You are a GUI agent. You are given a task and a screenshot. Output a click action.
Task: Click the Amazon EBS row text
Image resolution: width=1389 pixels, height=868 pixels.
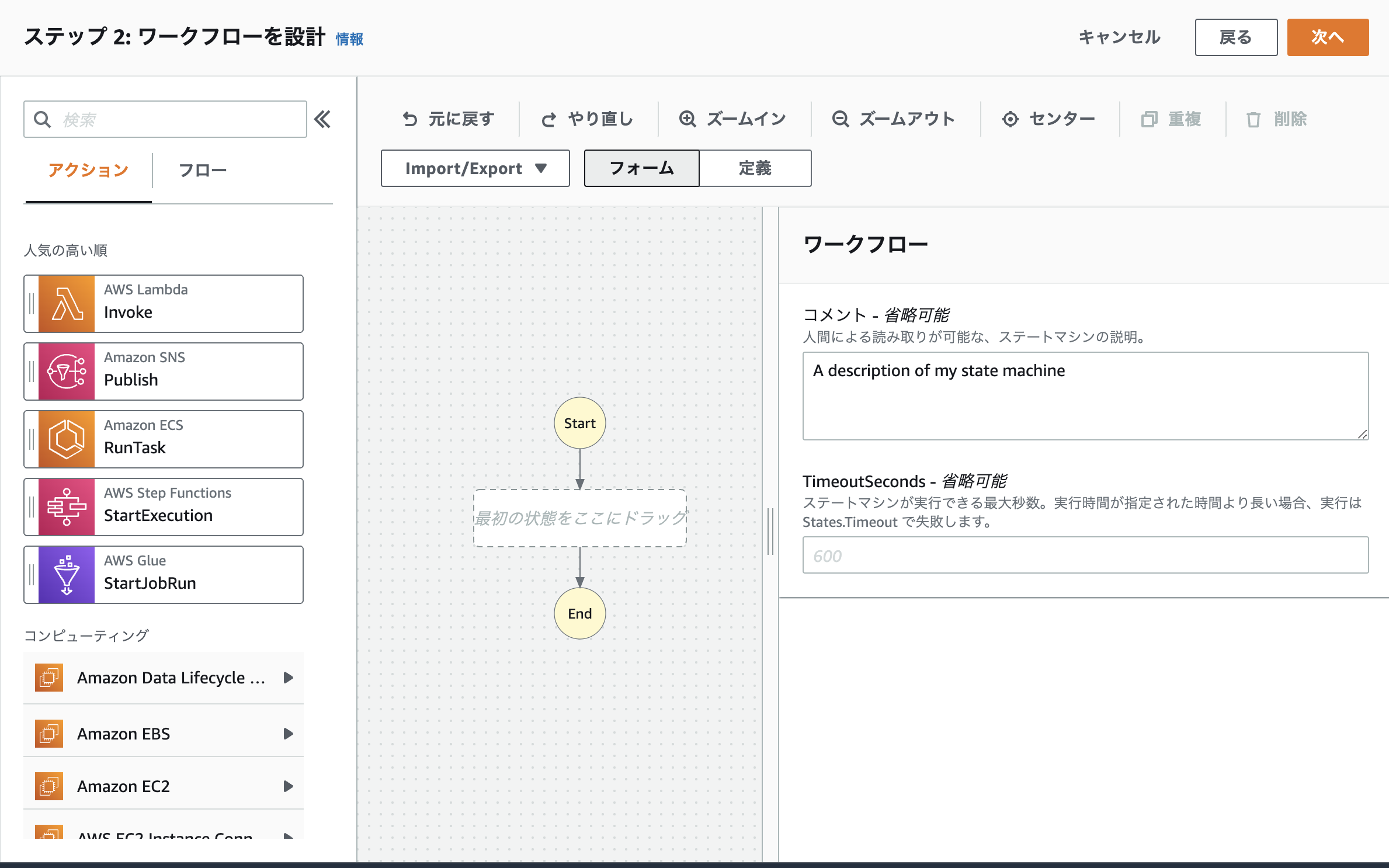click(x=124, y=734)
